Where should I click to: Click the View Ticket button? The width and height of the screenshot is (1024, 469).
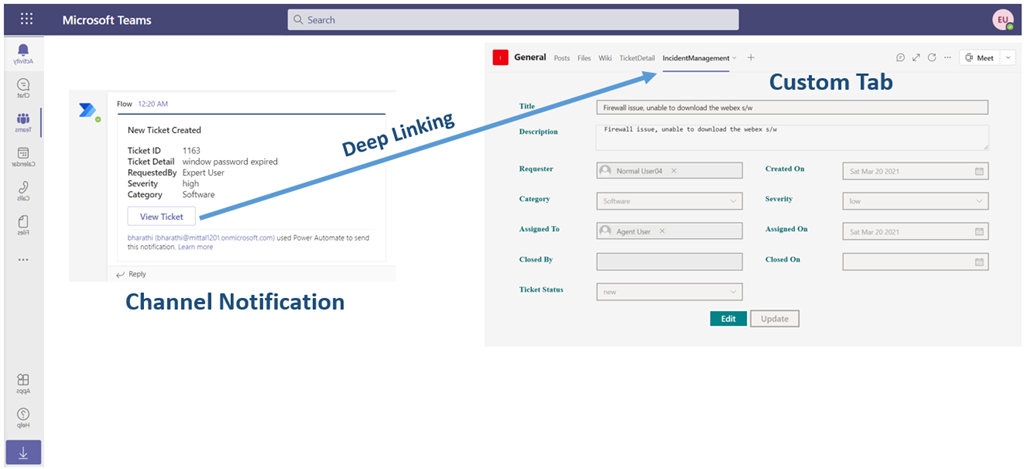[161, 216]
